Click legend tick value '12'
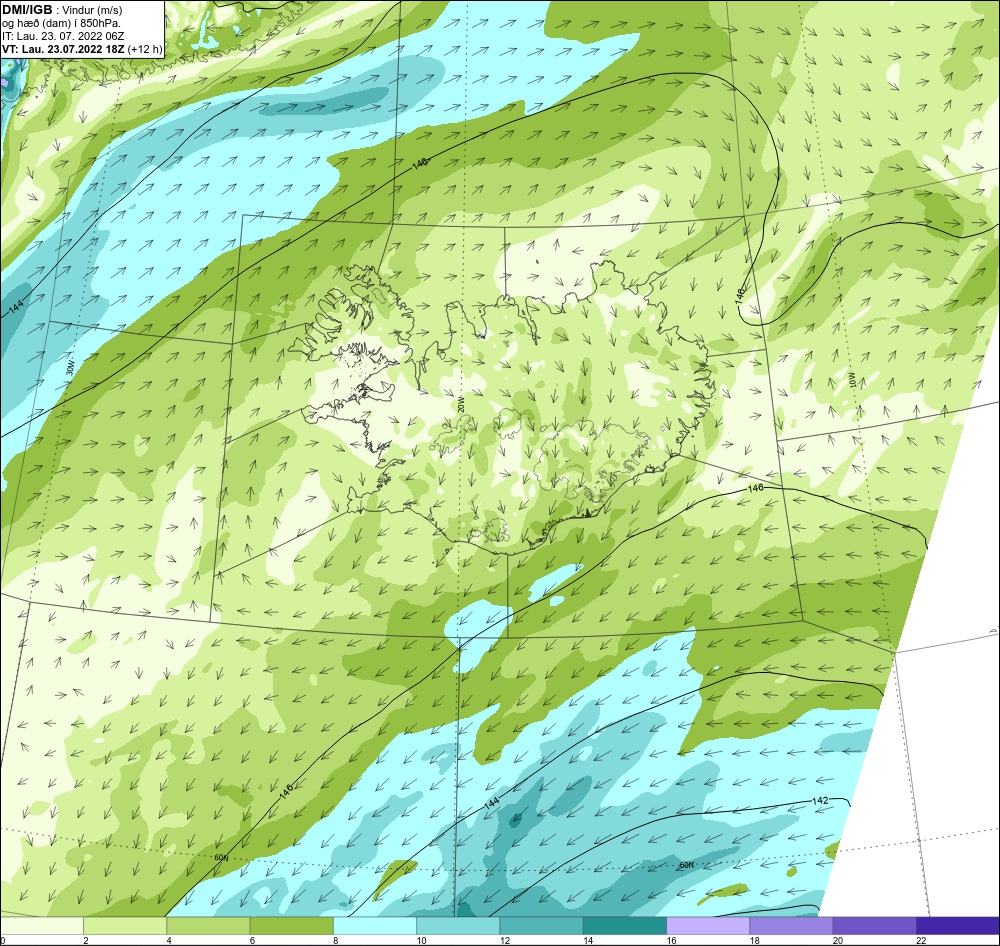This screenshot has height=946, width=1000. [x=505, y=940]
